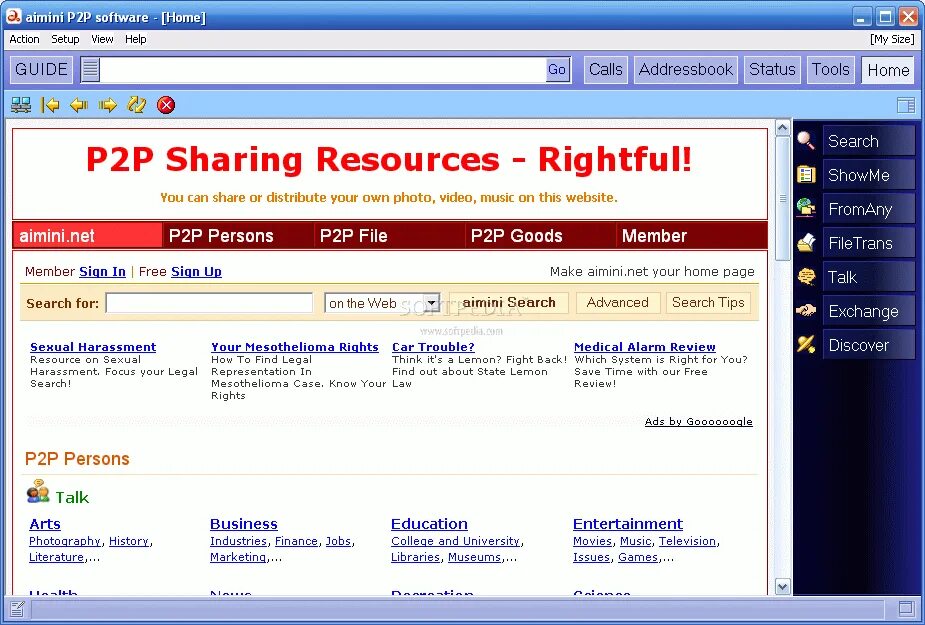Image resolution: width=925 pixels, height=625 pixels.
Task: Open the Education category link
Action: pyautogui.click(x=429, y=524)
